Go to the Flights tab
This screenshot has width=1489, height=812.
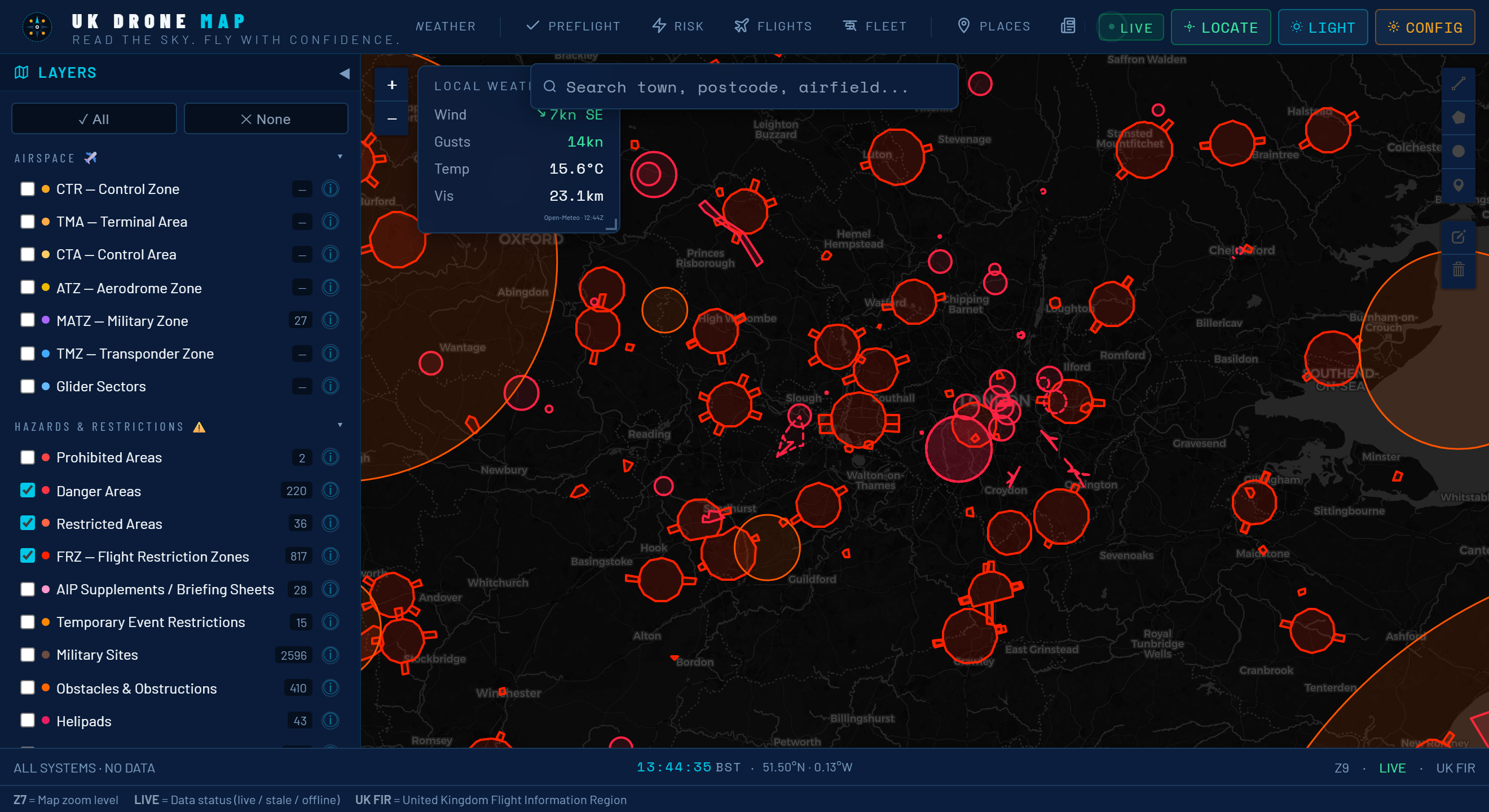coord(773,27)
